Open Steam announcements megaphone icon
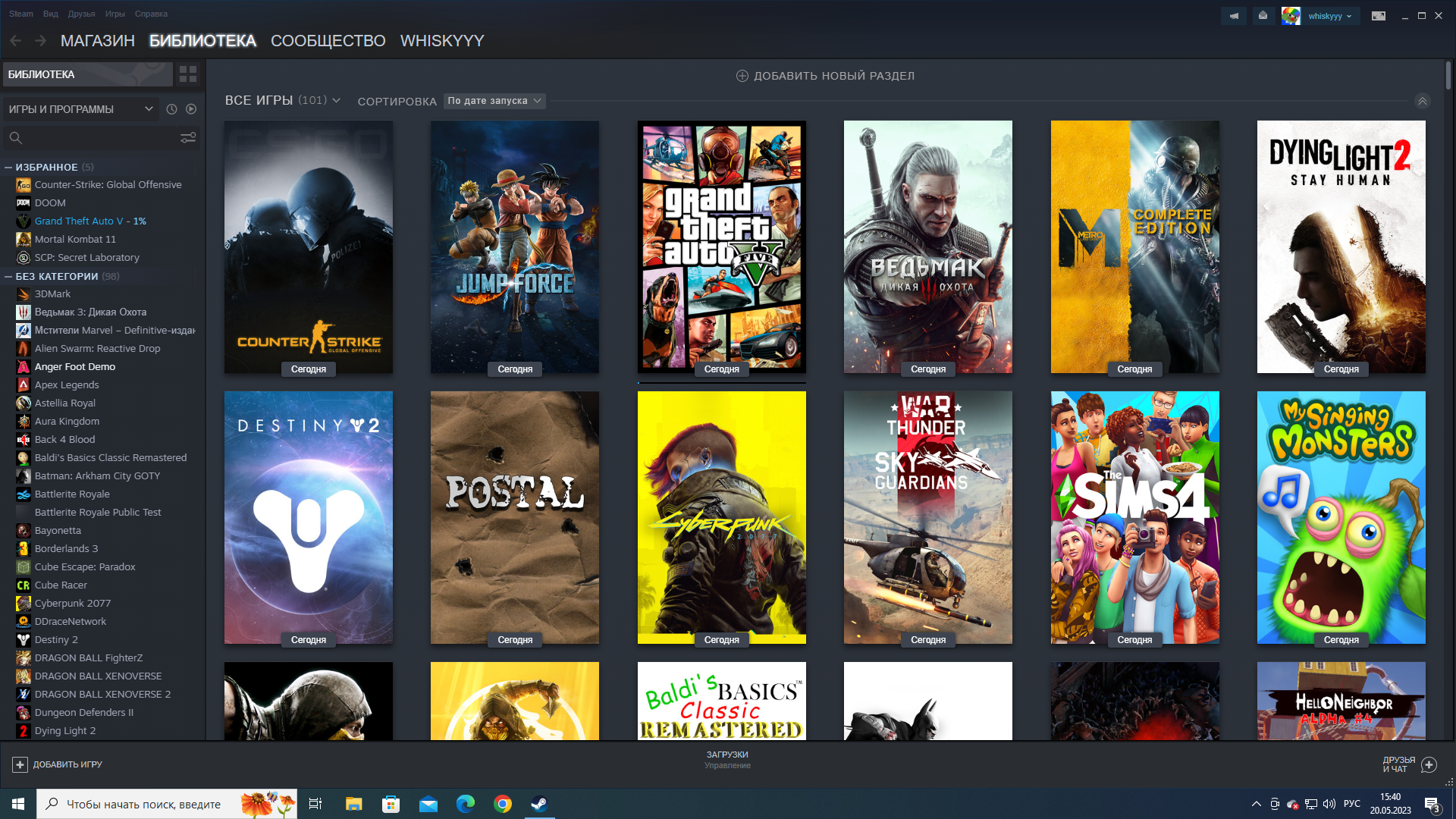The height and width of the screenshot is (819, 1456). pos(1234,16)
